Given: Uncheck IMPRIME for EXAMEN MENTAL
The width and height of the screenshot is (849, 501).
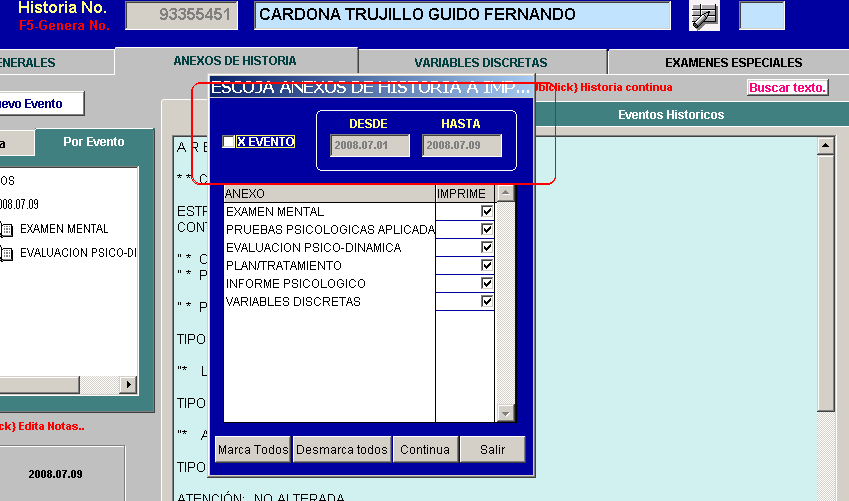Looking at the screenshot, I should (487, 211).
